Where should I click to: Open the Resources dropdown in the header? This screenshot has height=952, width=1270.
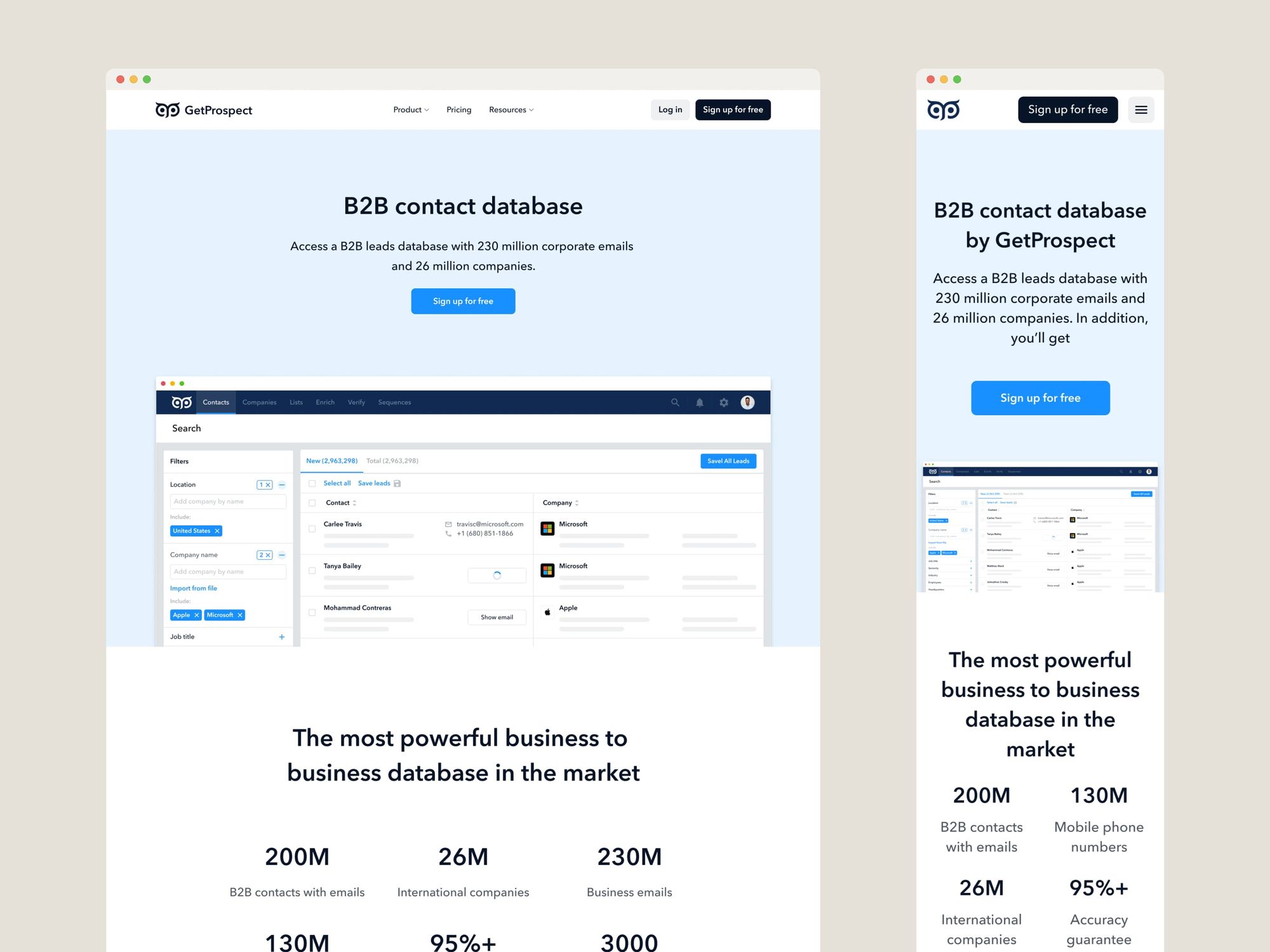511,110
